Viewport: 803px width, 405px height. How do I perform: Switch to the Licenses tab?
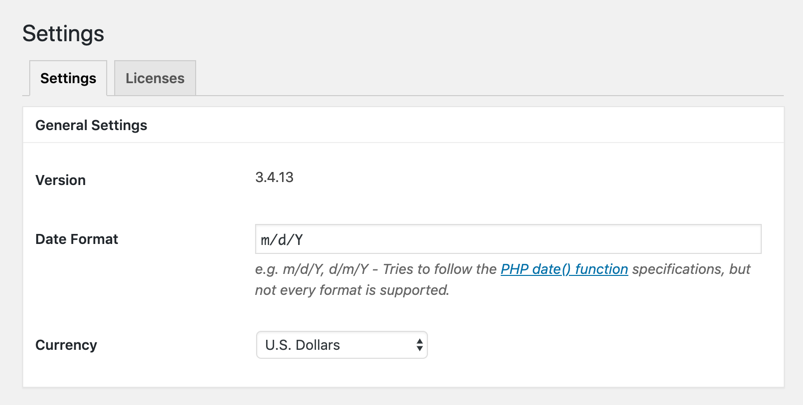(x=155, y=78)
